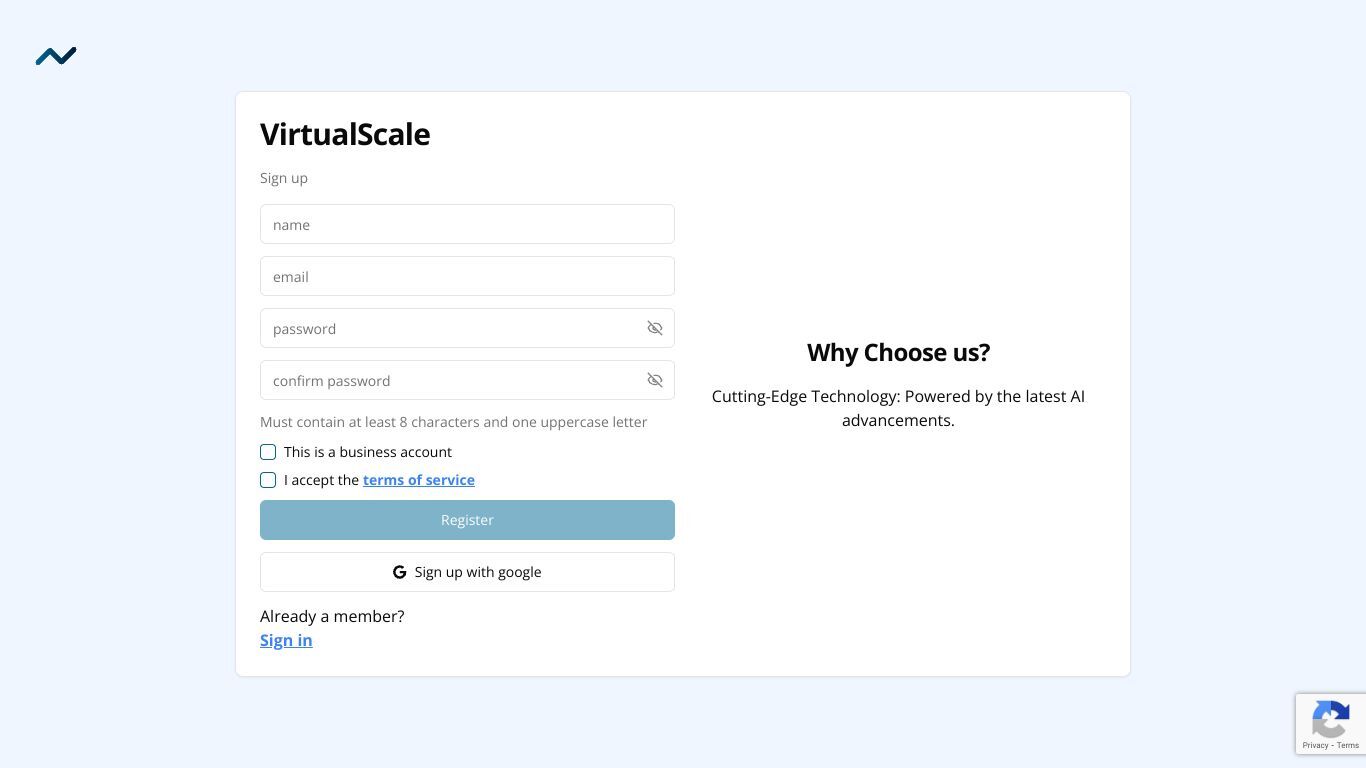Screen dimensions: 1366x768
Task: Check the business account checkbox
Action: [268, 452]
